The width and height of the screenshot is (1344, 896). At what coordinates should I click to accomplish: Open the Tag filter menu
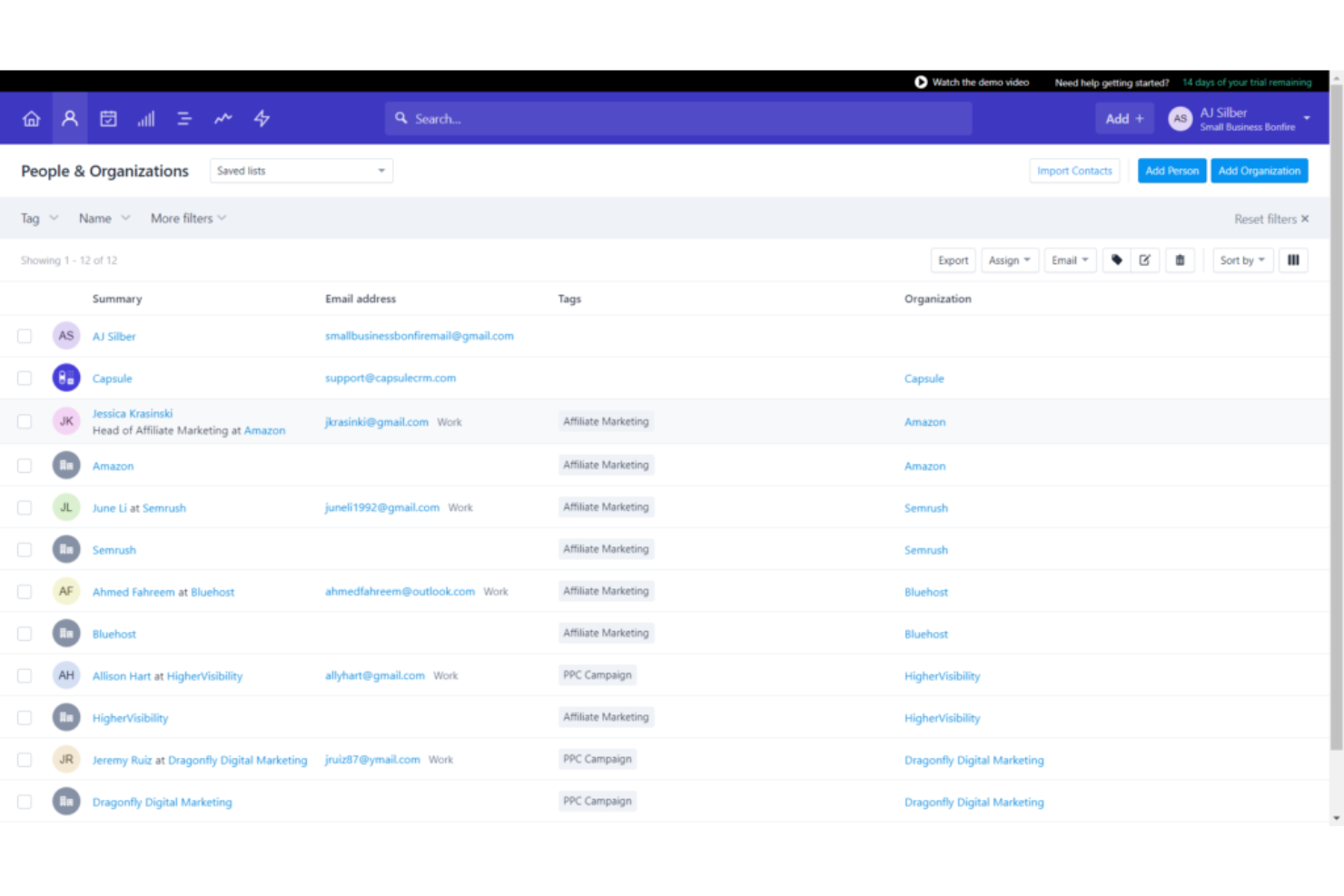[x=39, y=219]
